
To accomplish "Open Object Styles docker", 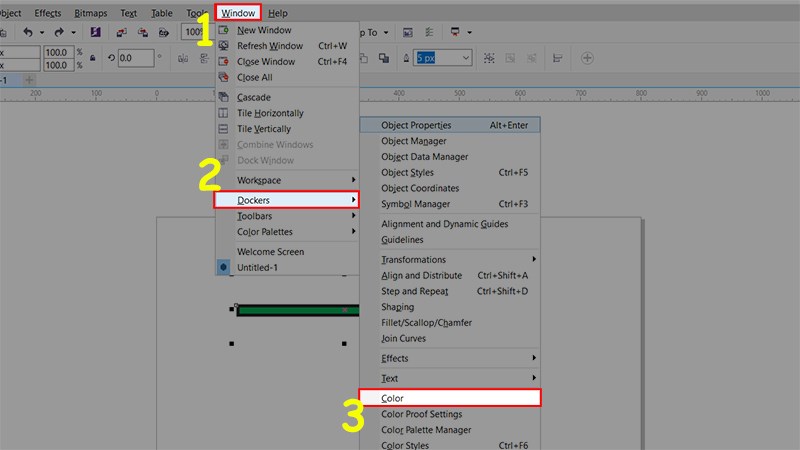I will (450, 172).
